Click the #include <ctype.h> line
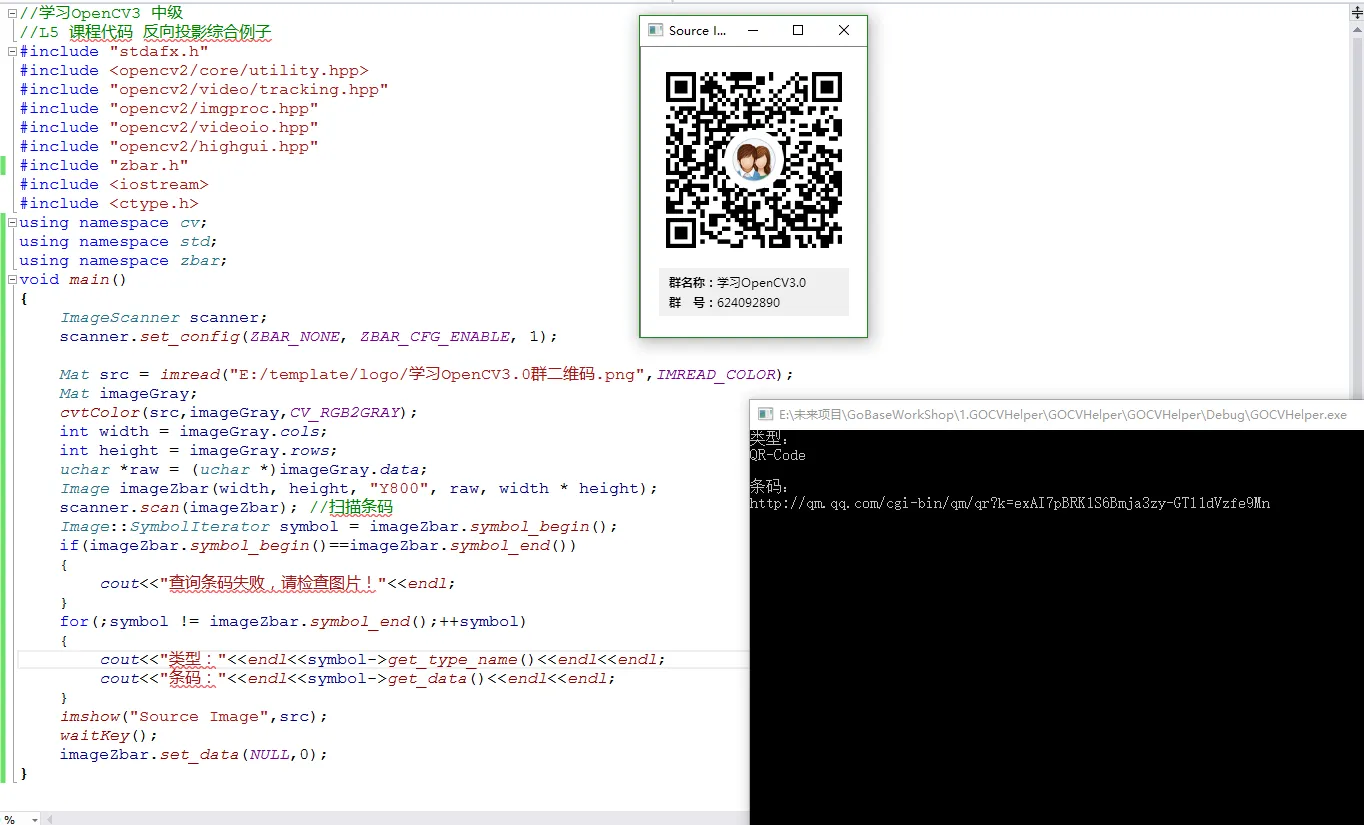Image resolution: width=1364 pixels, height=825 pixels. tap(109, 203)
